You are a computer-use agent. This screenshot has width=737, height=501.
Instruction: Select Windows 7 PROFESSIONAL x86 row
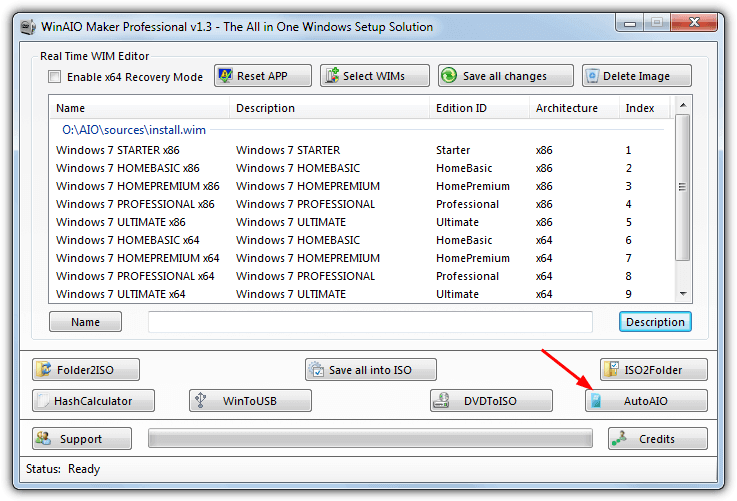pyautogui.click(x=360, y=204)
